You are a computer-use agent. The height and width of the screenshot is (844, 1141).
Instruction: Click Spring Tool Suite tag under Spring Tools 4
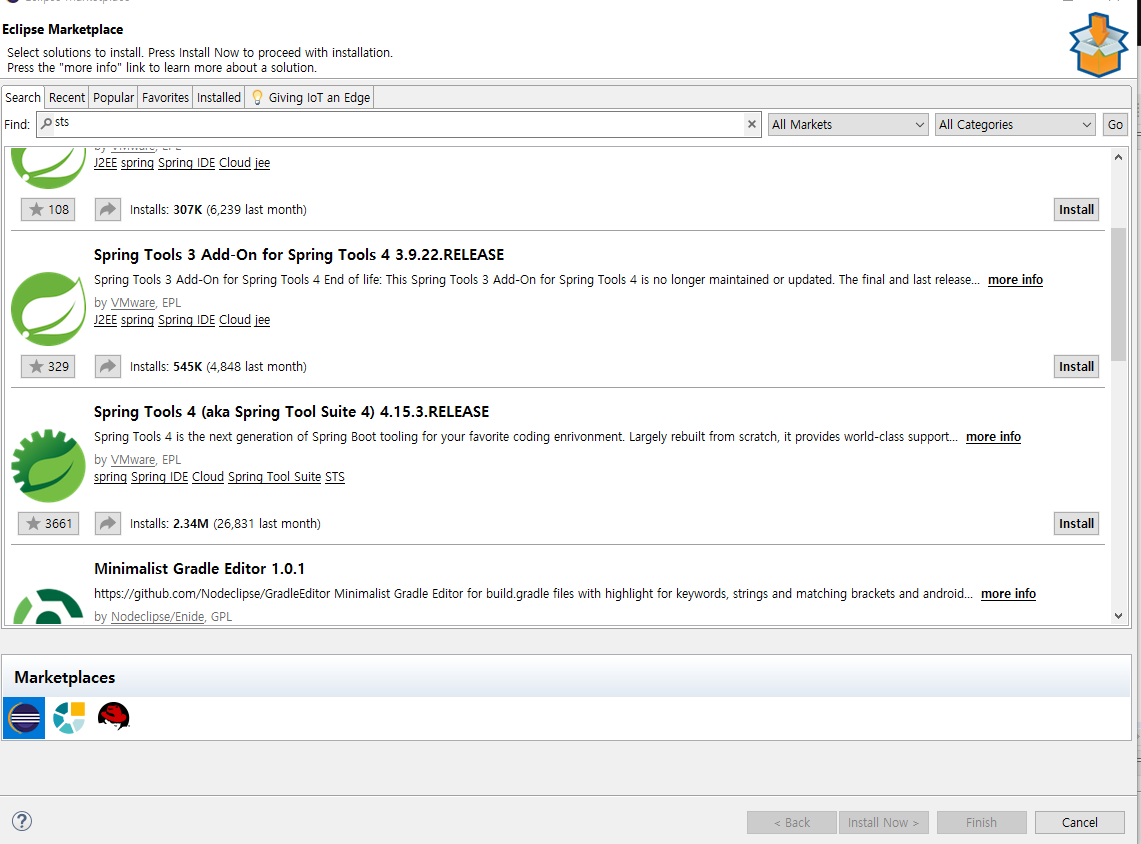tap(274, 477)
